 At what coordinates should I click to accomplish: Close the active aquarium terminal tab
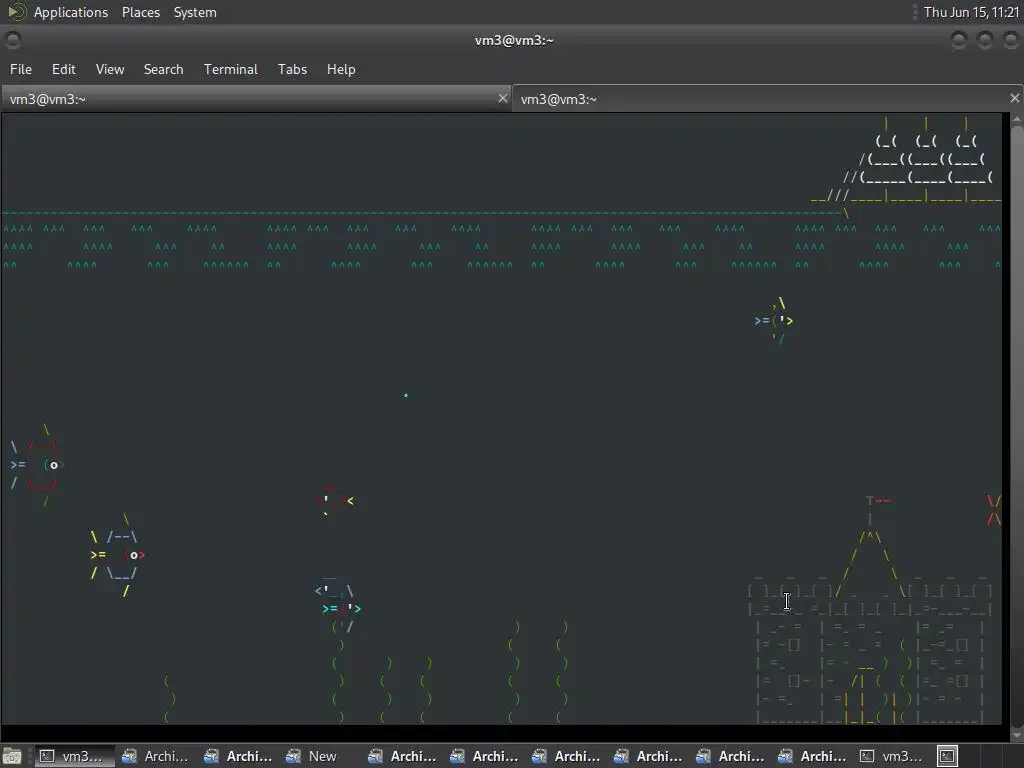[x=1014, y=98]
